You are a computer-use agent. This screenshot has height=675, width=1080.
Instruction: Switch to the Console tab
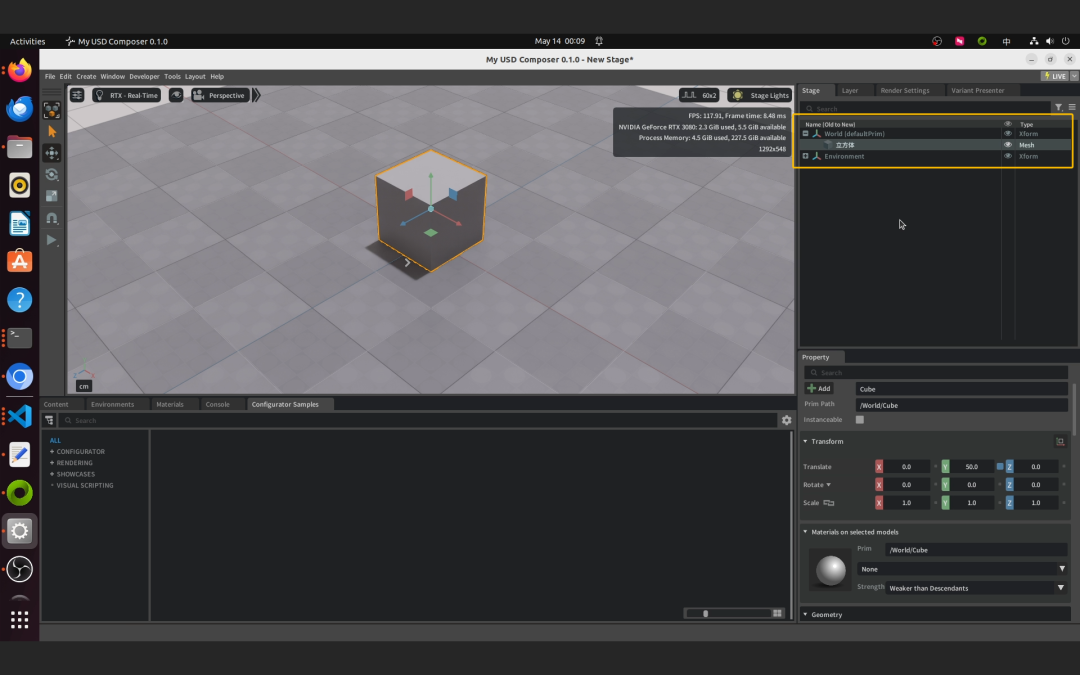[217, 404]
